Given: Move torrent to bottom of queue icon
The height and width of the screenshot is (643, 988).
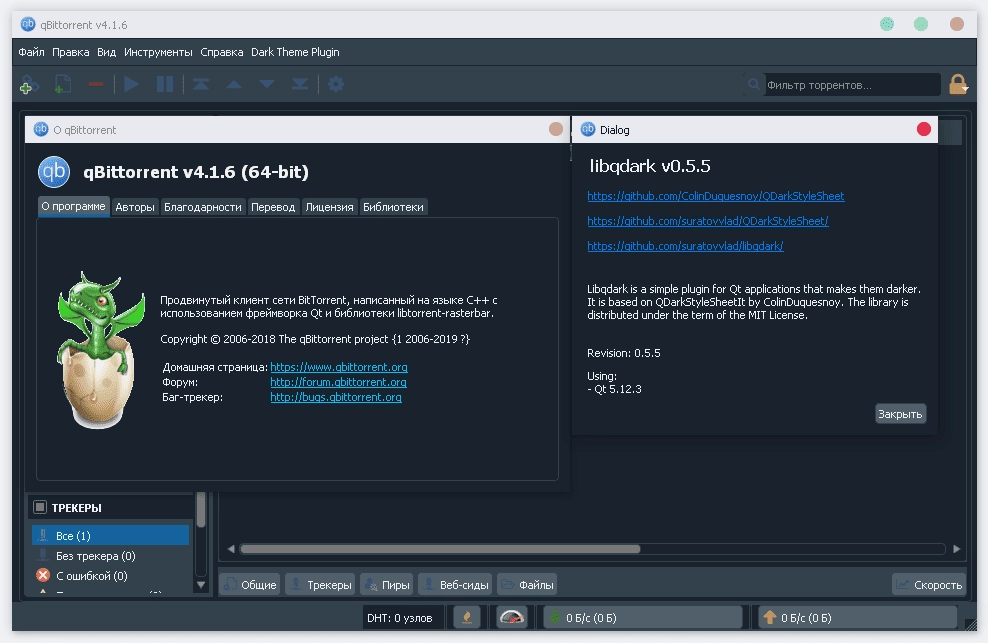Looking at the screenshot, I should click(x=300, y=84).
